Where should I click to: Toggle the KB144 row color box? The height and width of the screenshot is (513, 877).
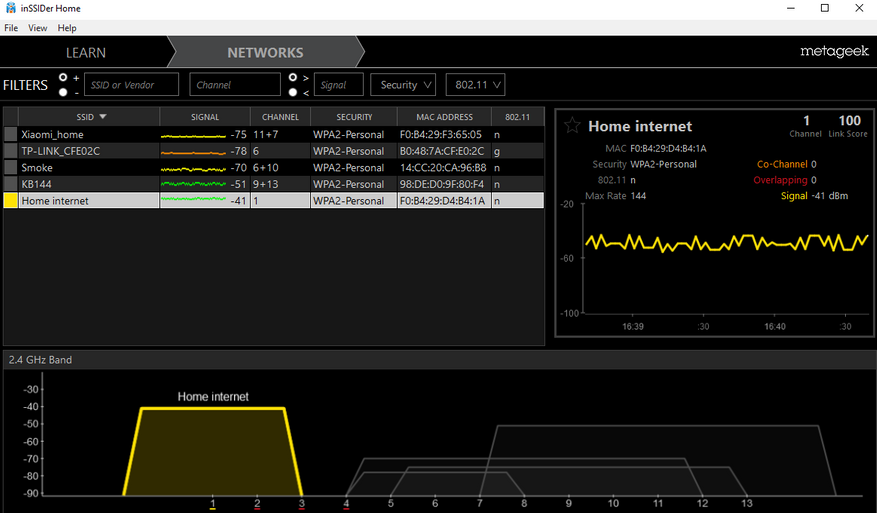11,183
